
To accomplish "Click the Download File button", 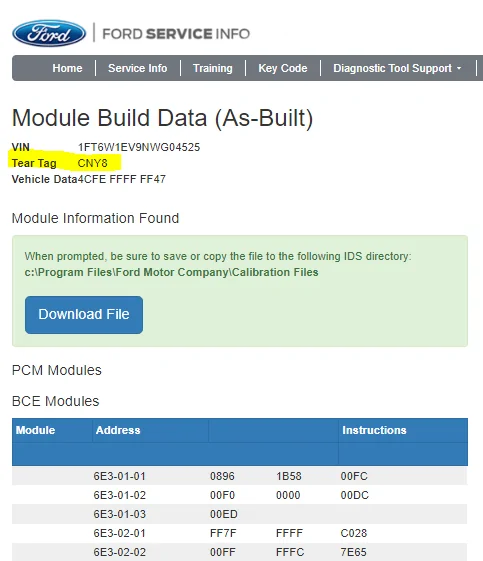I will tap(84, 314).
